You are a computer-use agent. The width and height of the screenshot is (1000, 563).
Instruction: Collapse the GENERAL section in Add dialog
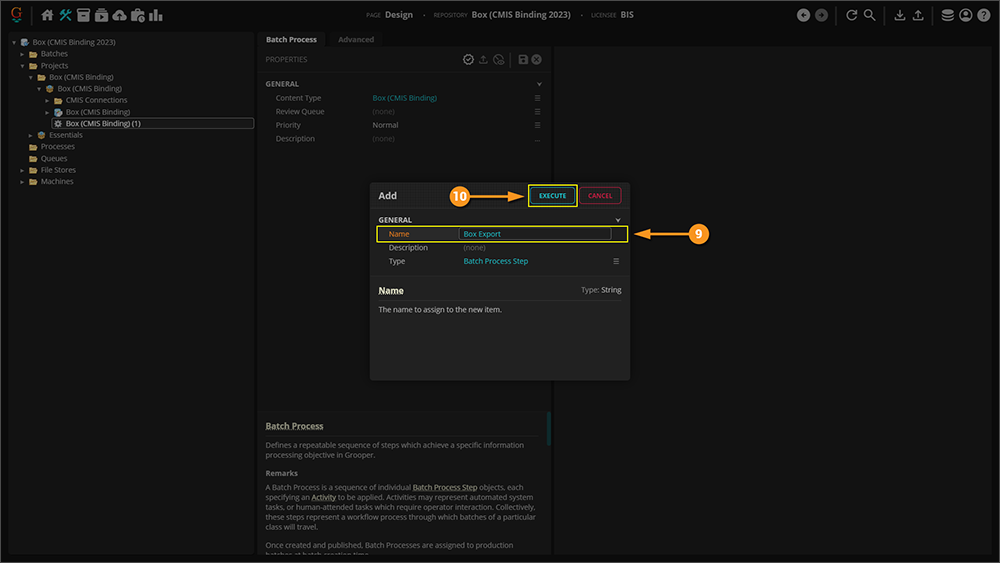[618, 220]
